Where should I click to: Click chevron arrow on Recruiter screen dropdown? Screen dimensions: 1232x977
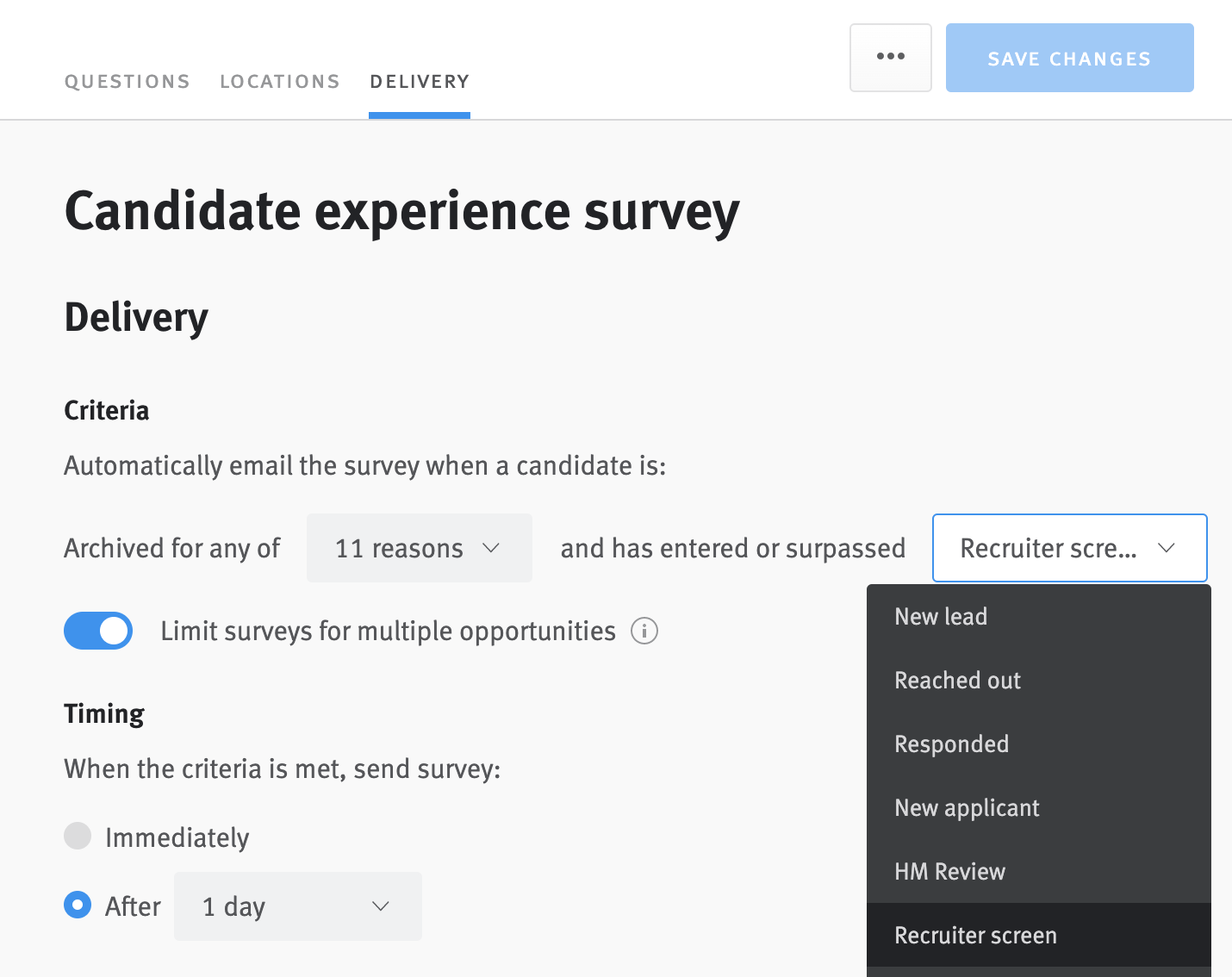click(1167, 548)
